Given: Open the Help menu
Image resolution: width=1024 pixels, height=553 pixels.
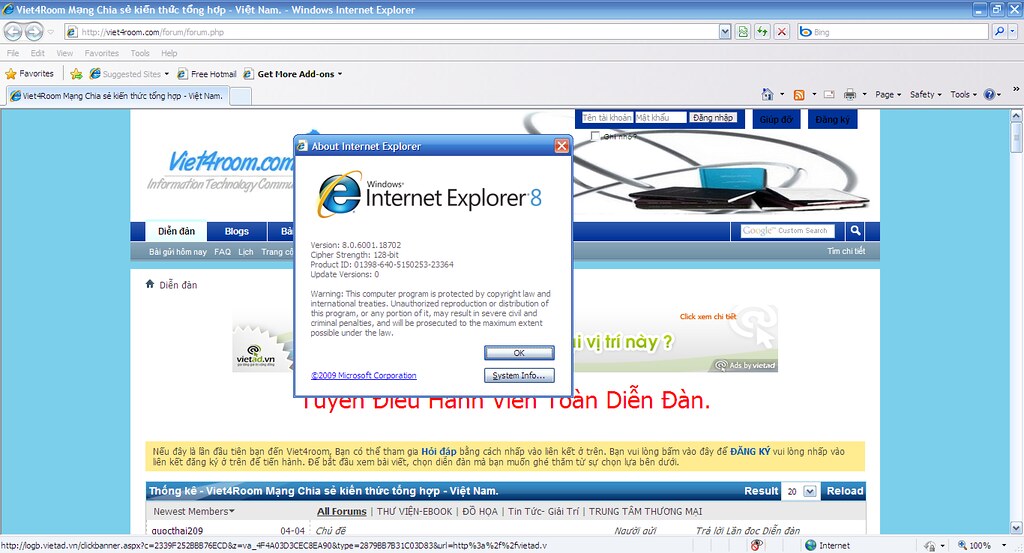Looking at the screenshot, I should tap(169, 53).
